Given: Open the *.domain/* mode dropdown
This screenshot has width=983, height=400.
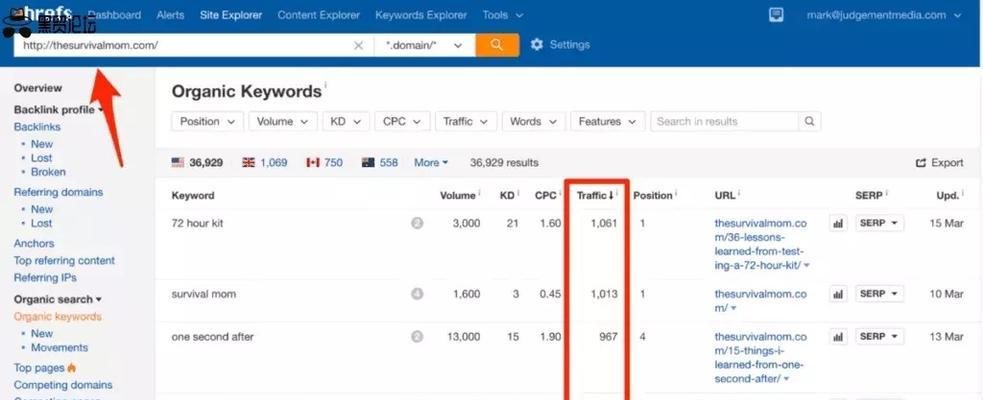Looking at the screenshot, I should coord(424,45).
